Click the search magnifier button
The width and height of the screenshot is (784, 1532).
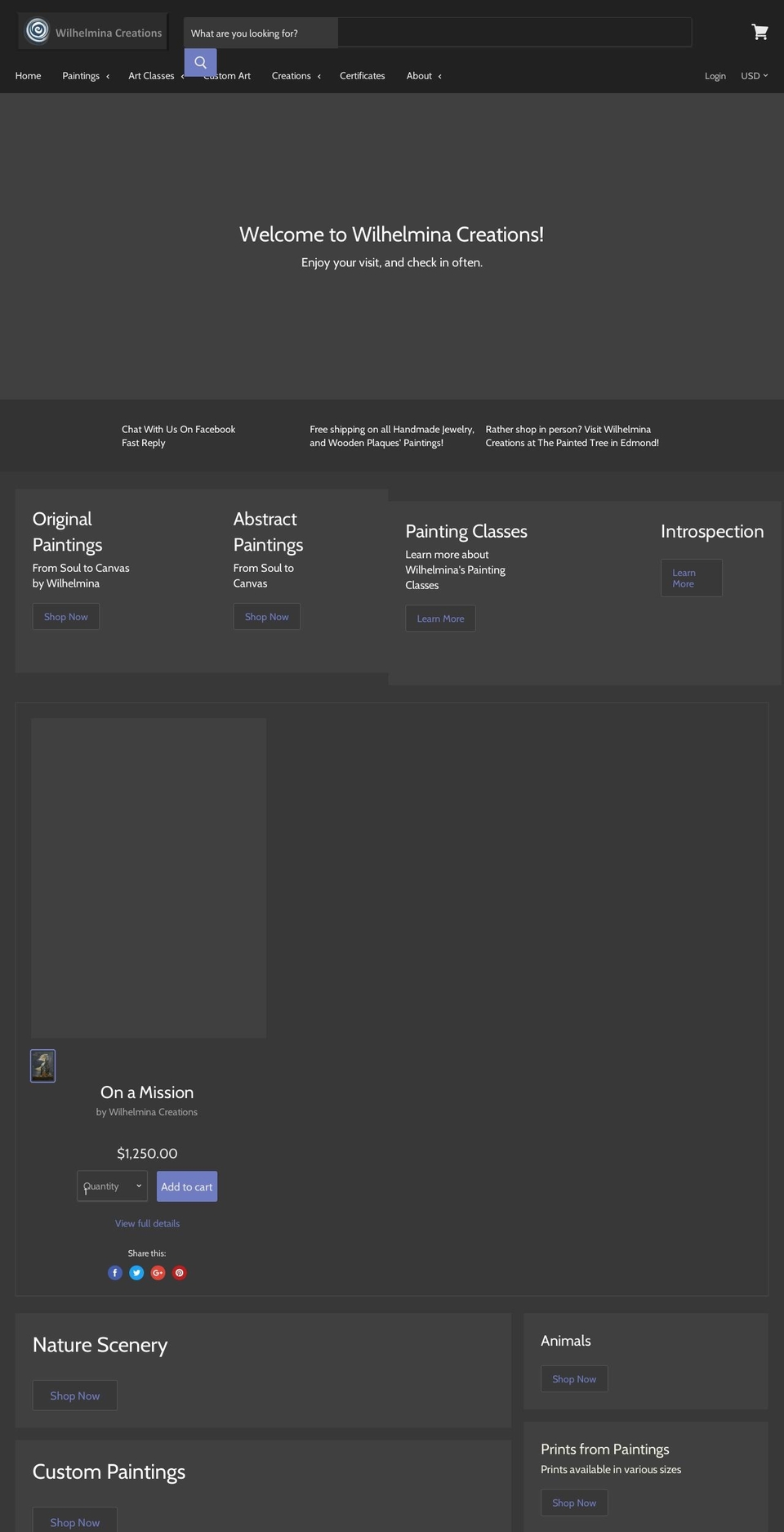pos(200,62)
